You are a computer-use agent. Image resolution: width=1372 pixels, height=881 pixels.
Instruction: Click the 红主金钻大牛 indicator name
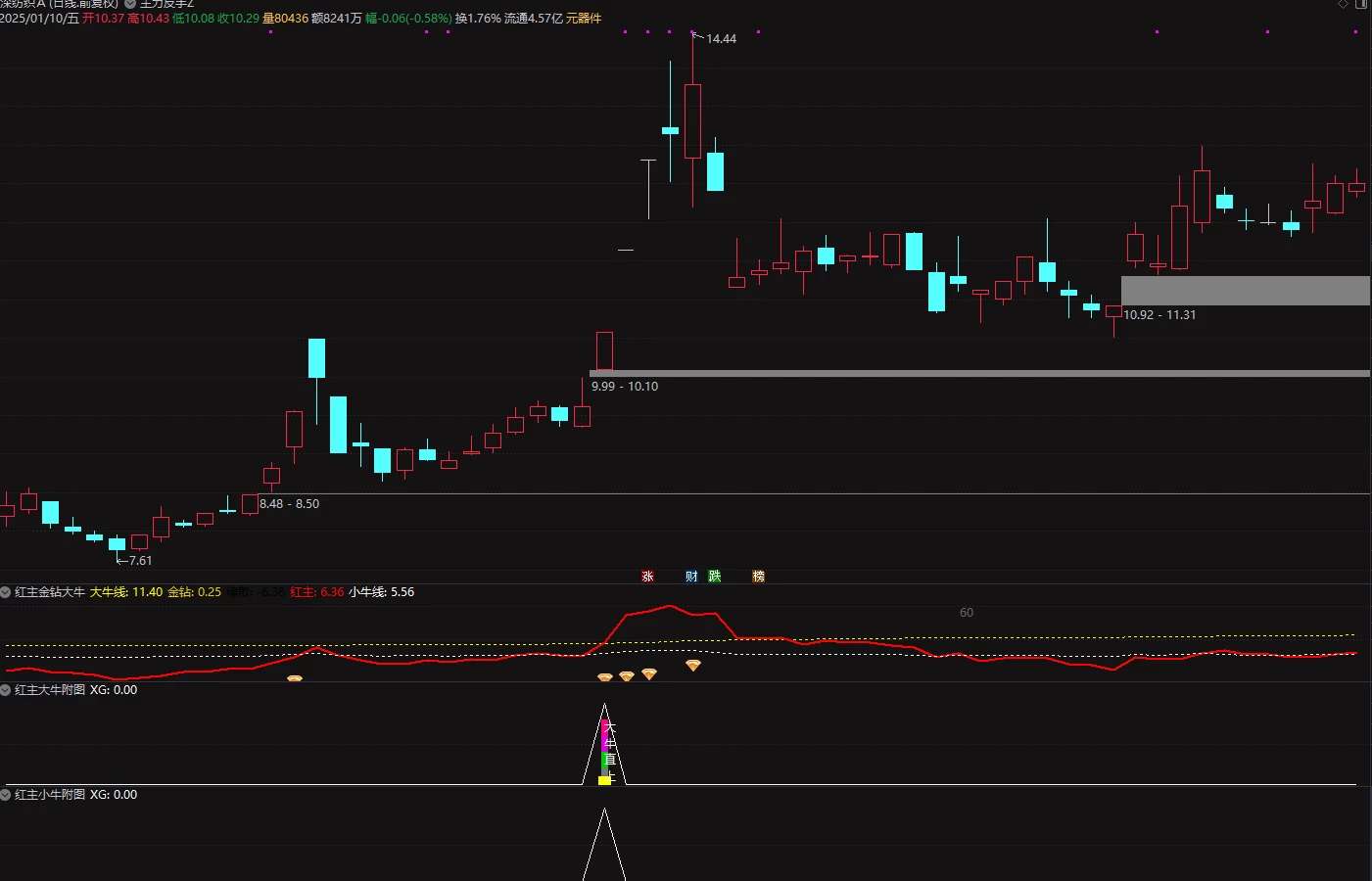point(50,592)
